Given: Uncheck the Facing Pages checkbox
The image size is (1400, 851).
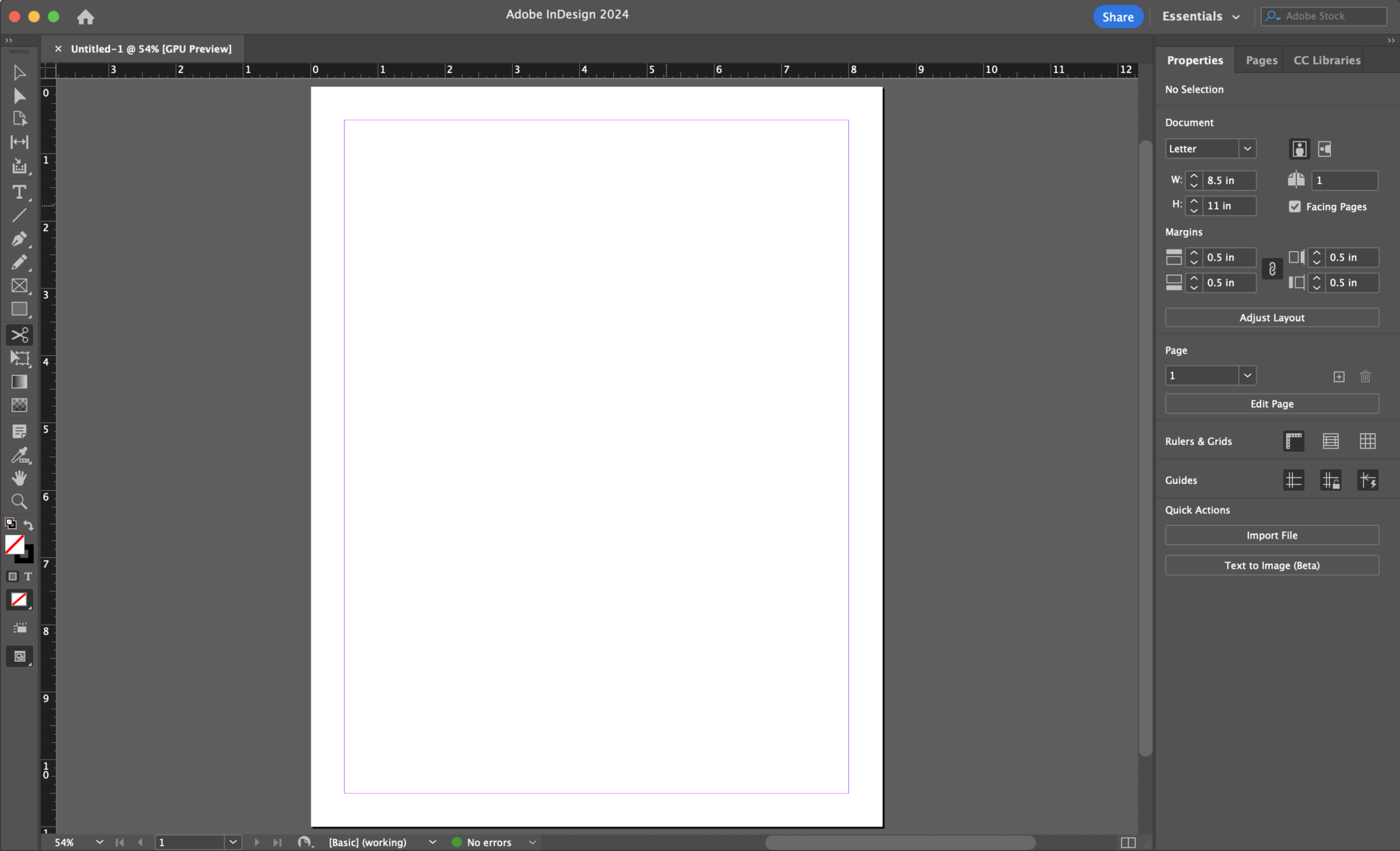Looking at the screenshot, I should [x=1294, y=206].
